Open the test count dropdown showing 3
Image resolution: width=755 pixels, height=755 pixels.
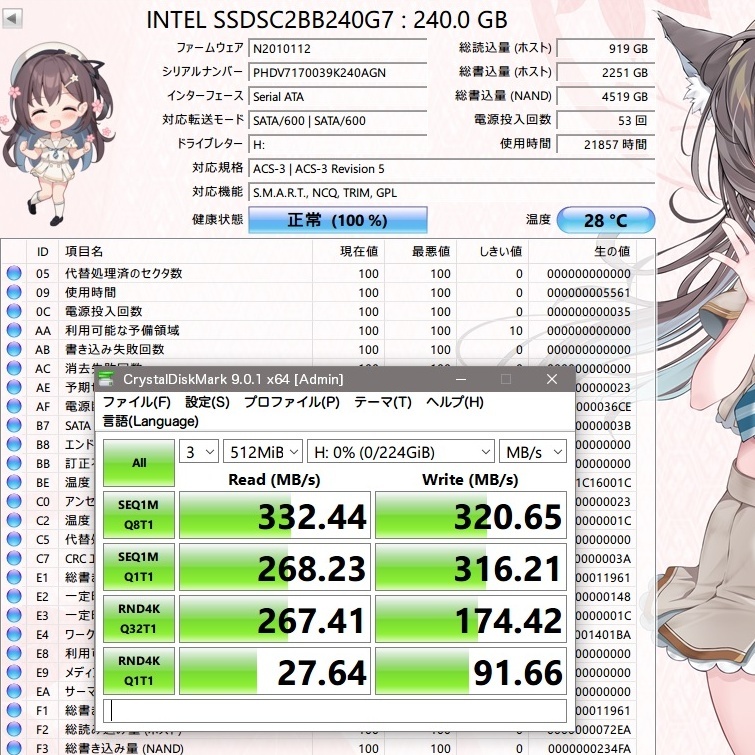point(199,452)
